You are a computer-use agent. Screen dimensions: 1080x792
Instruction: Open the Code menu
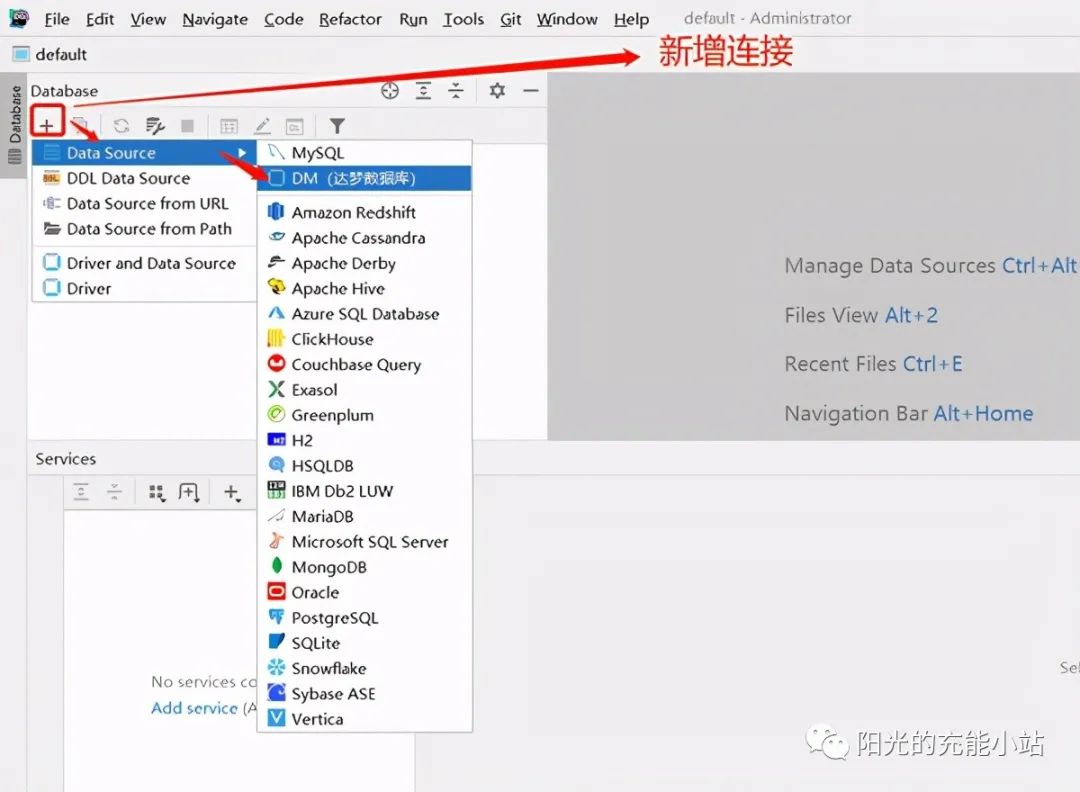point(284,19)
